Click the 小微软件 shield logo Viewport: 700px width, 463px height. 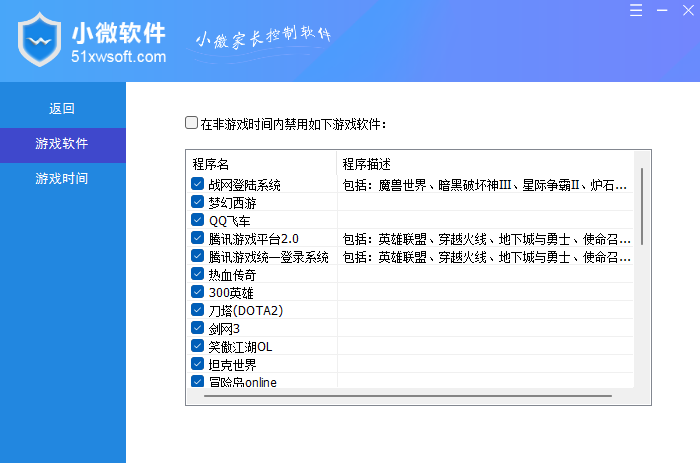tap(41, 40)
